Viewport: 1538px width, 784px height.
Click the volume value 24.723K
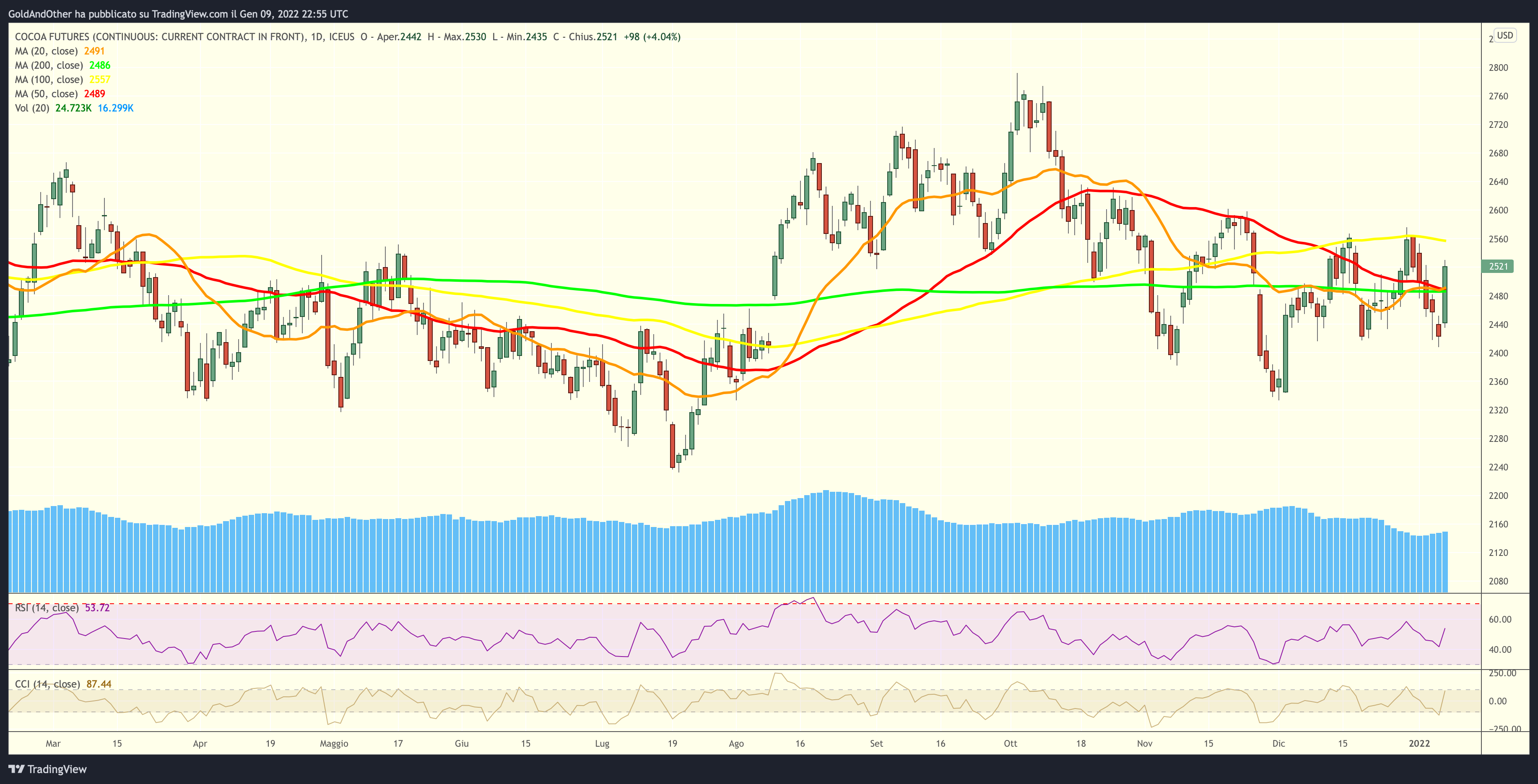73,108
